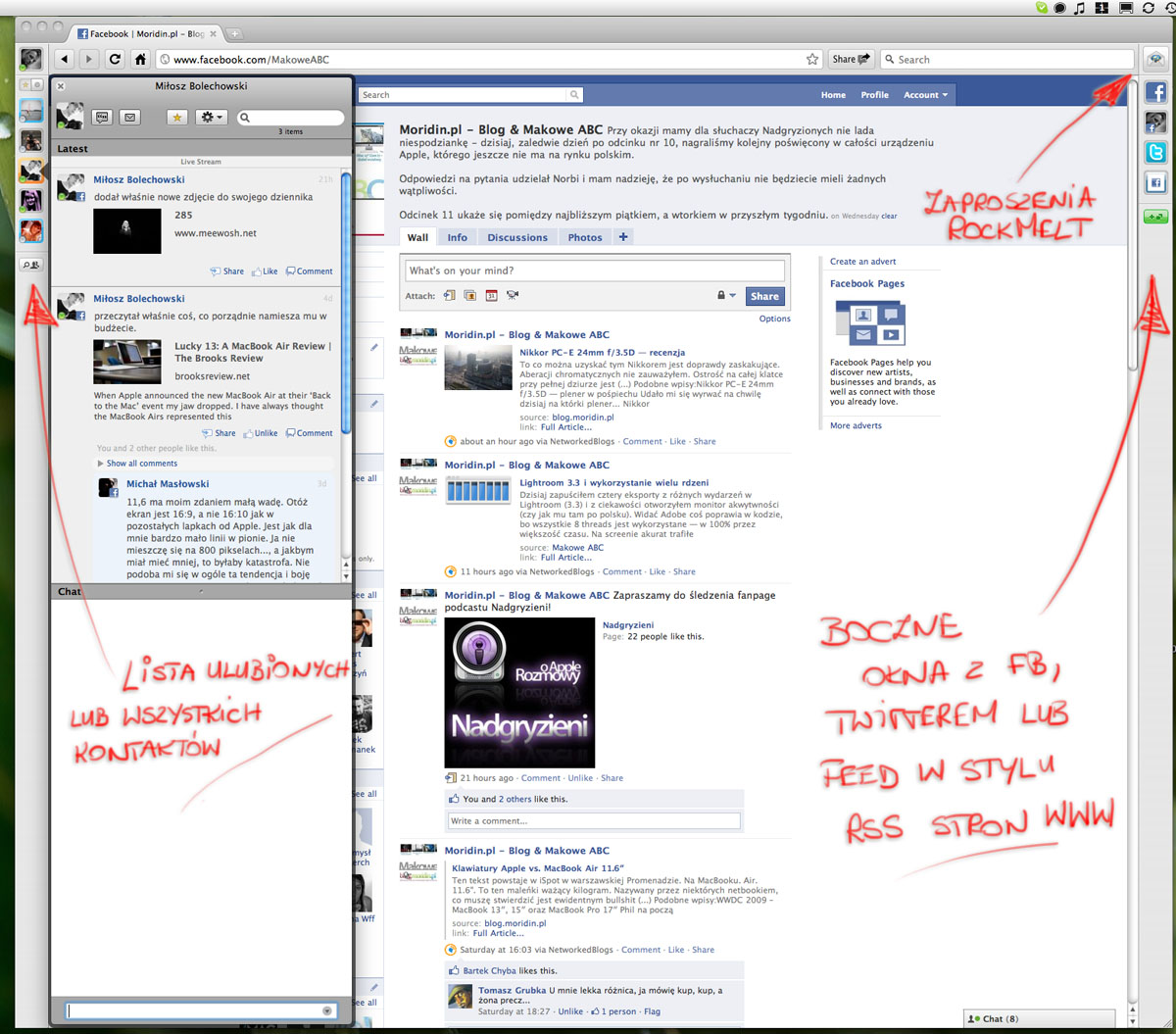Open the Create an advert link

click(862, 262)
